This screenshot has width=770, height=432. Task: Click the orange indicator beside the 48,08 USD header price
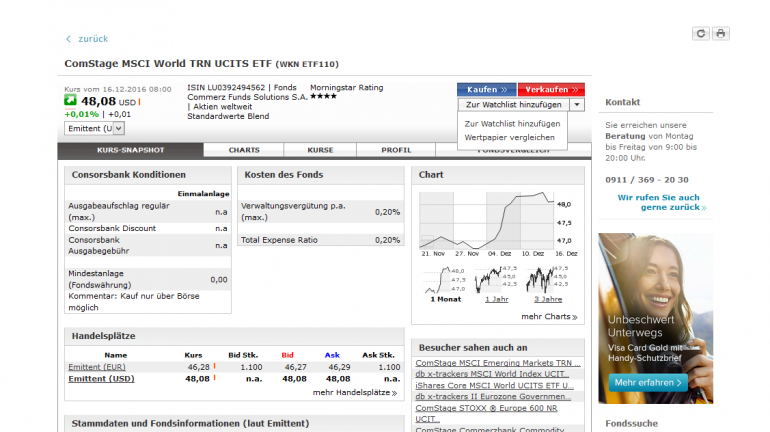pos(139,102)
